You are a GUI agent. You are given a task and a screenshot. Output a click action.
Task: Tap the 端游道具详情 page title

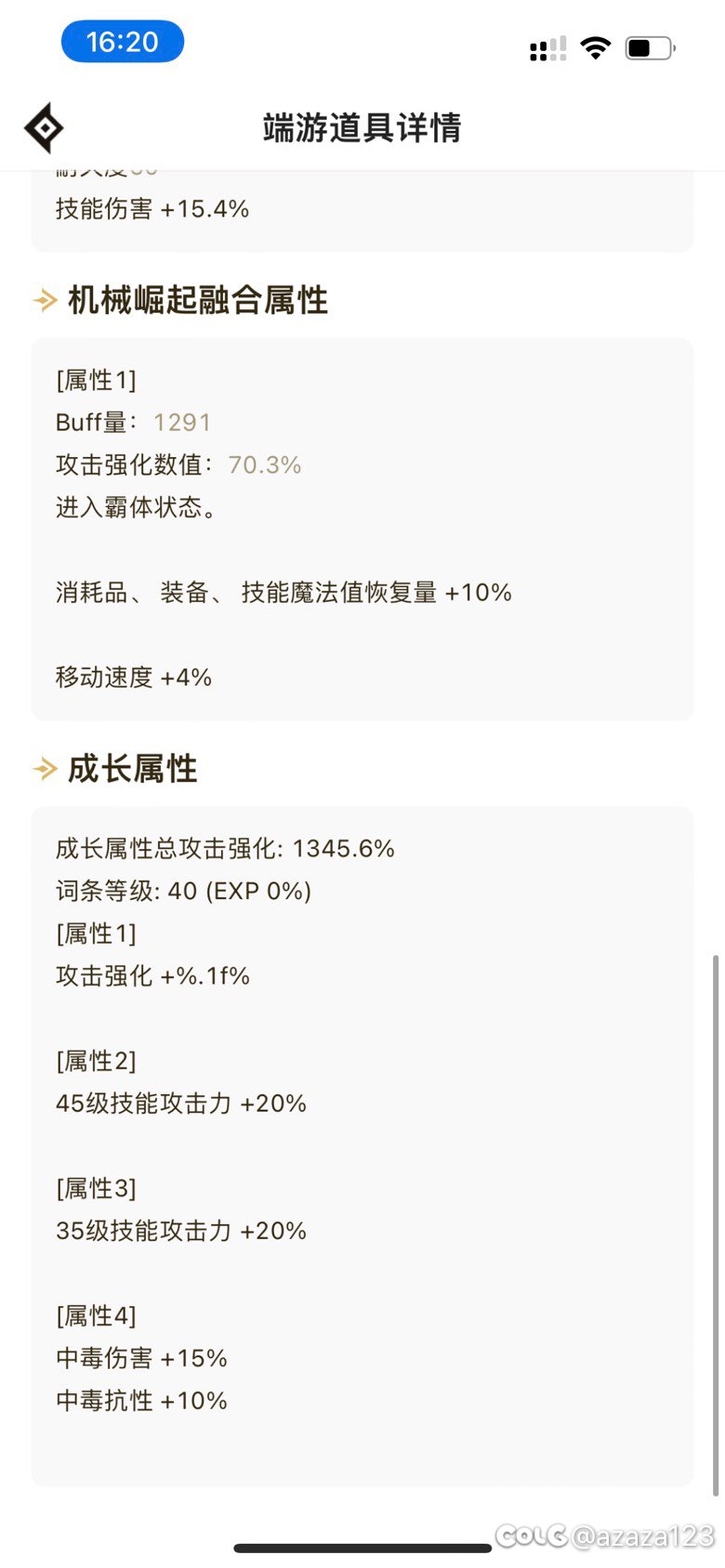pos(362,128)
